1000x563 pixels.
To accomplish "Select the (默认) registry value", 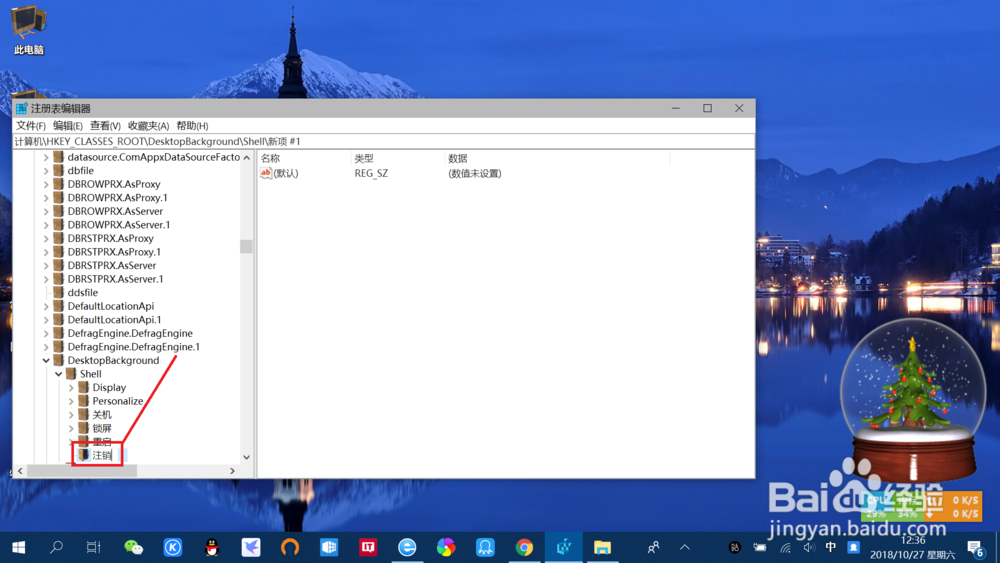I will click(x=280, y=173).
